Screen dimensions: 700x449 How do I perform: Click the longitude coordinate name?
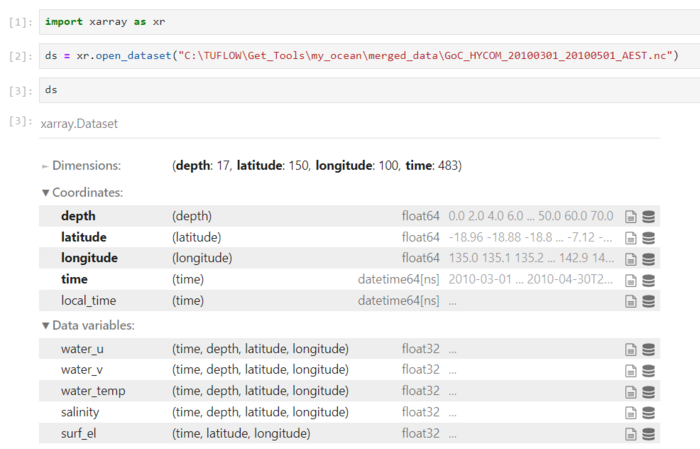coord(89,258)
